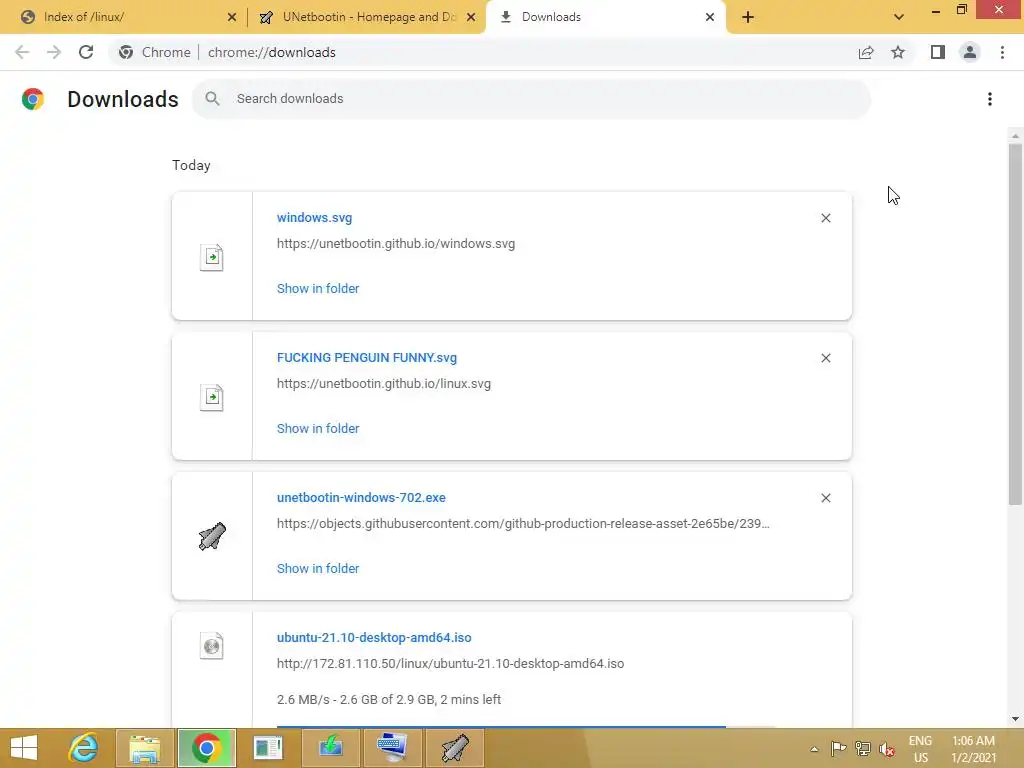Click the Today date heading

[x=191, y=165]
